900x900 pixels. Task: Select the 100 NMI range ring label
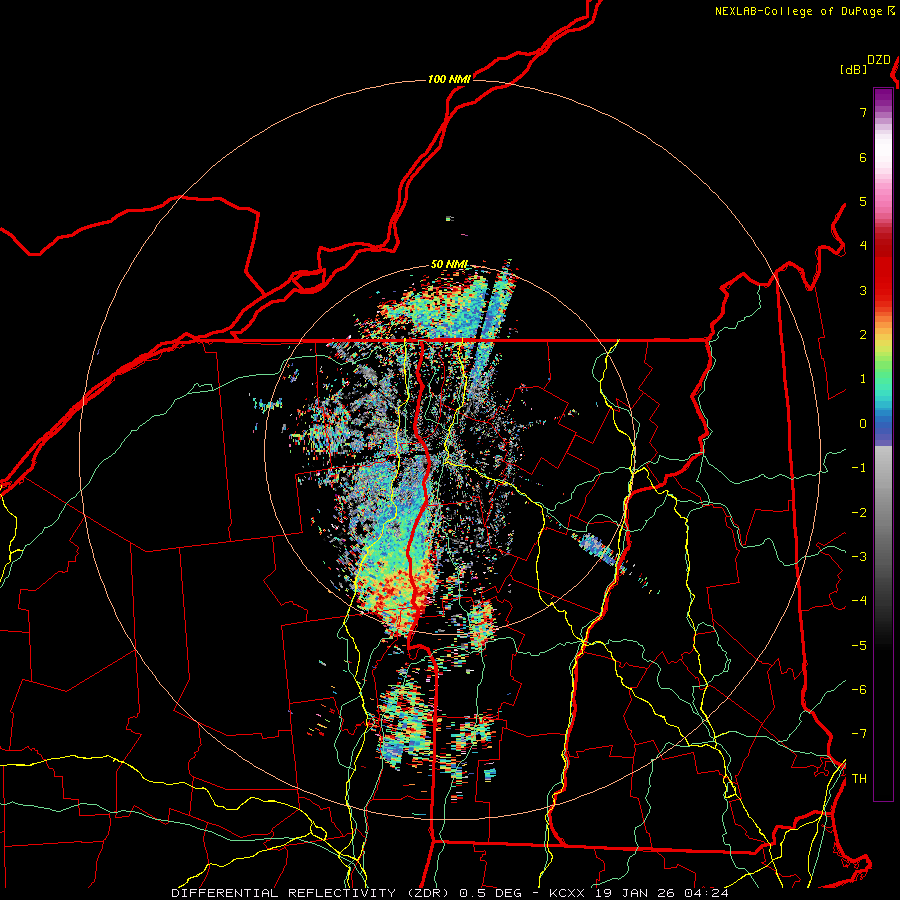click(x=449, y=79)
